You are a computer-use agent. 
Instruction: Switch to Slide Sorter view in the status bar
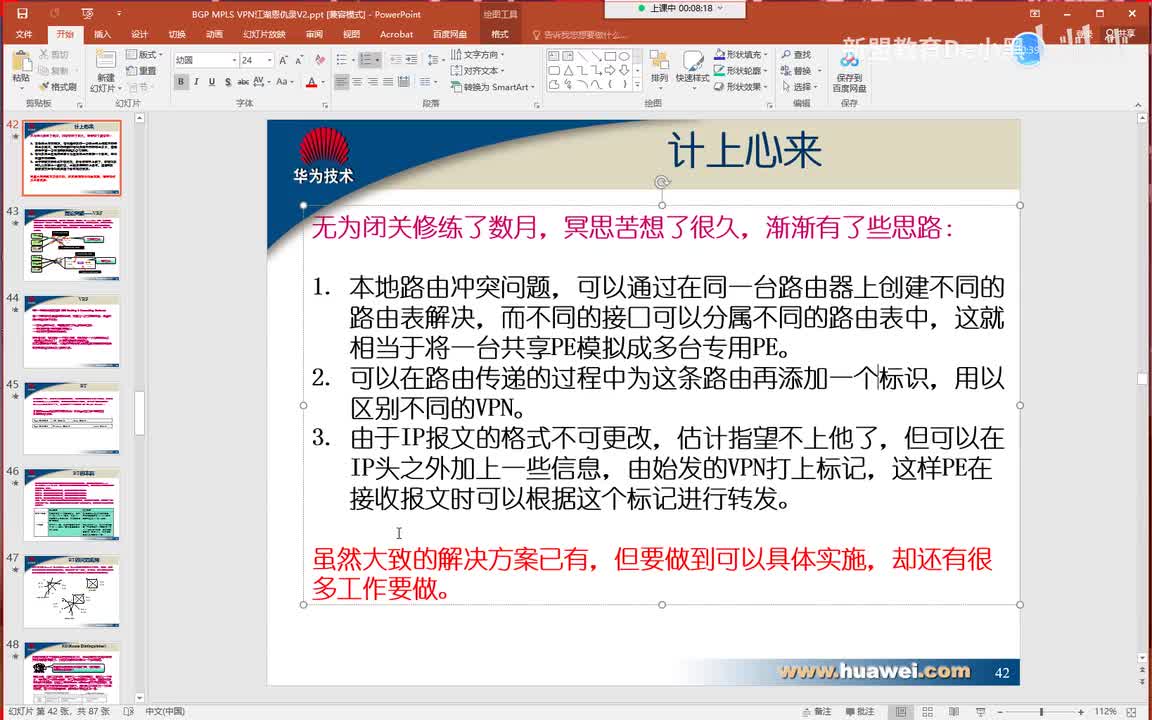coord(927,711)
